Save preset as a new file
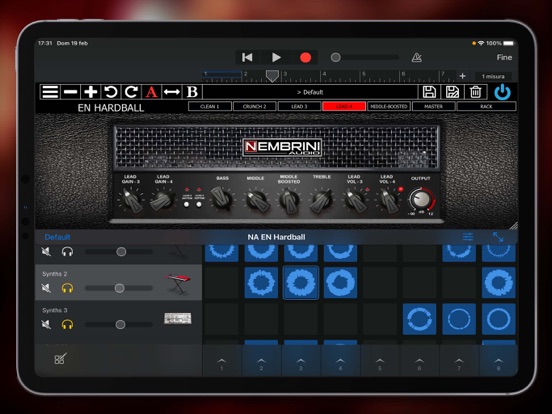Screen dimensions: 552x414 pos(452,92)
